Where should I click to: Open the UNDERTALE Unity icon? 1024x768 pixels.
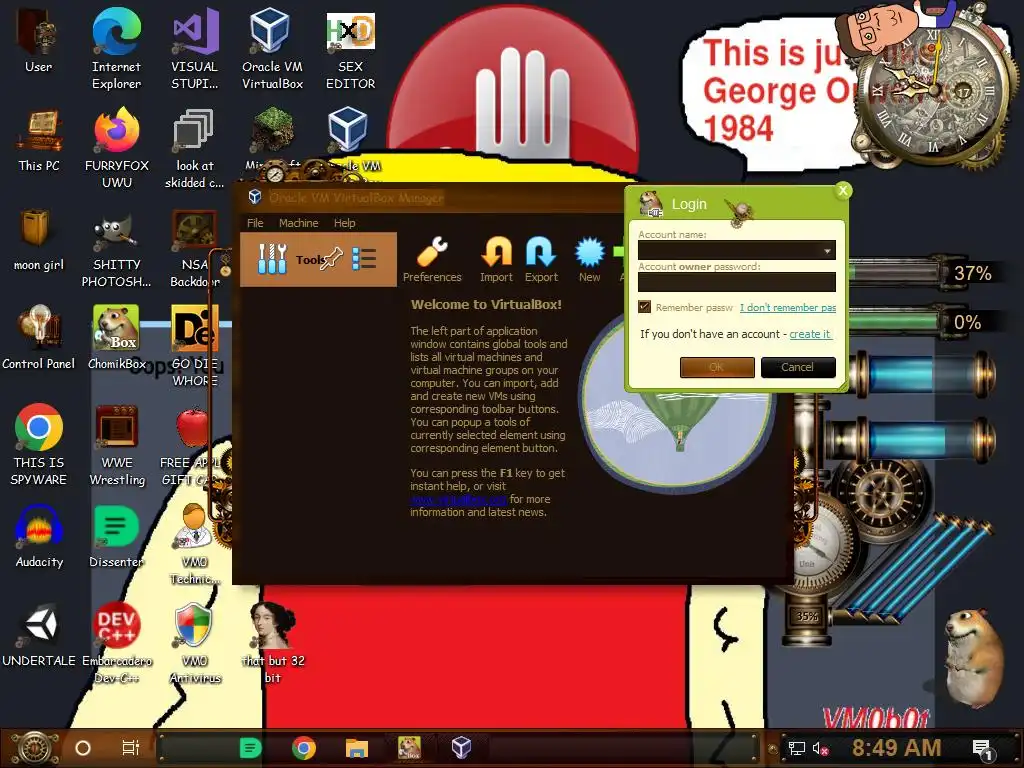pos(39,635)
